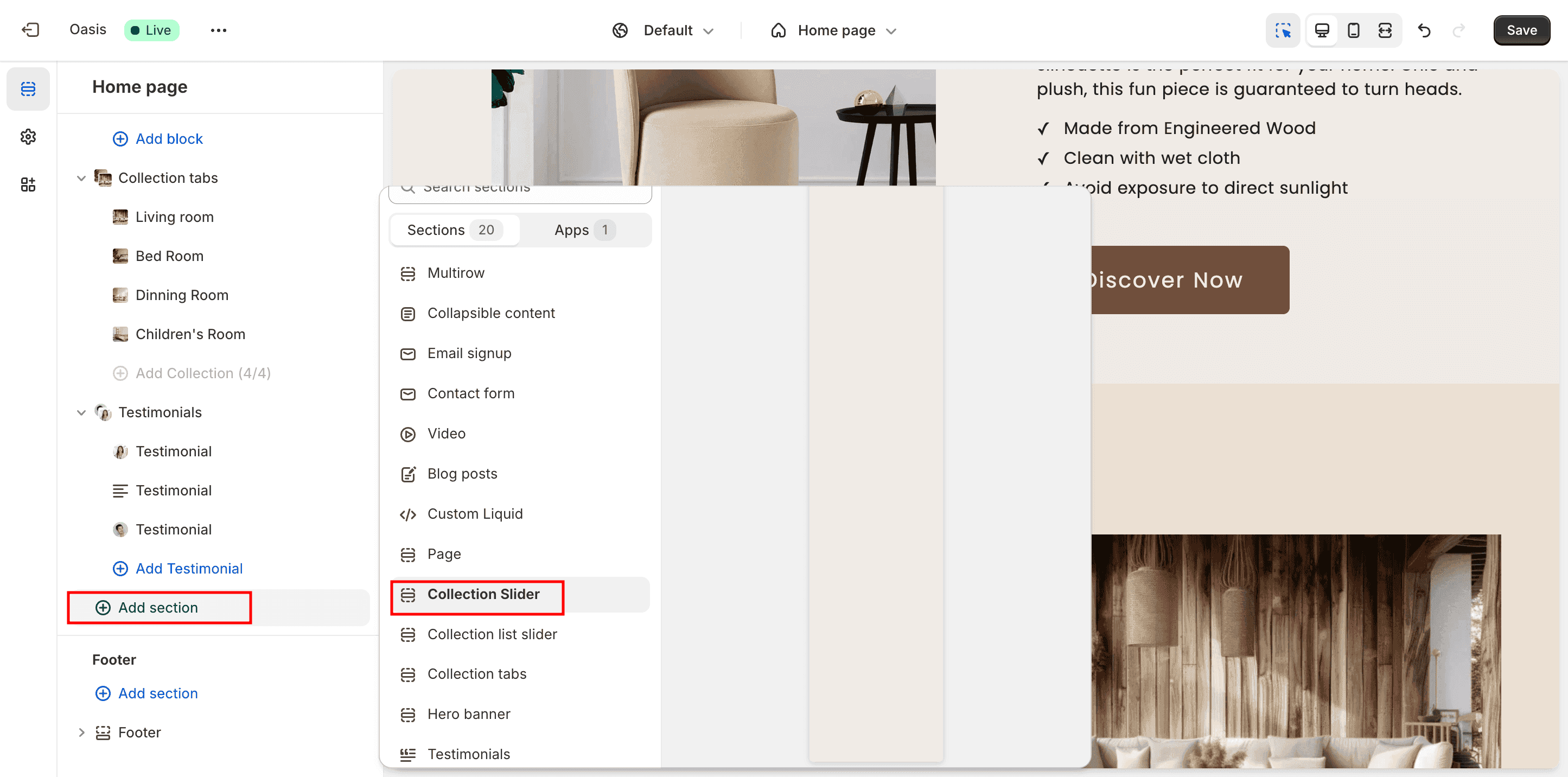Expand the Footer section

point(81,732)
